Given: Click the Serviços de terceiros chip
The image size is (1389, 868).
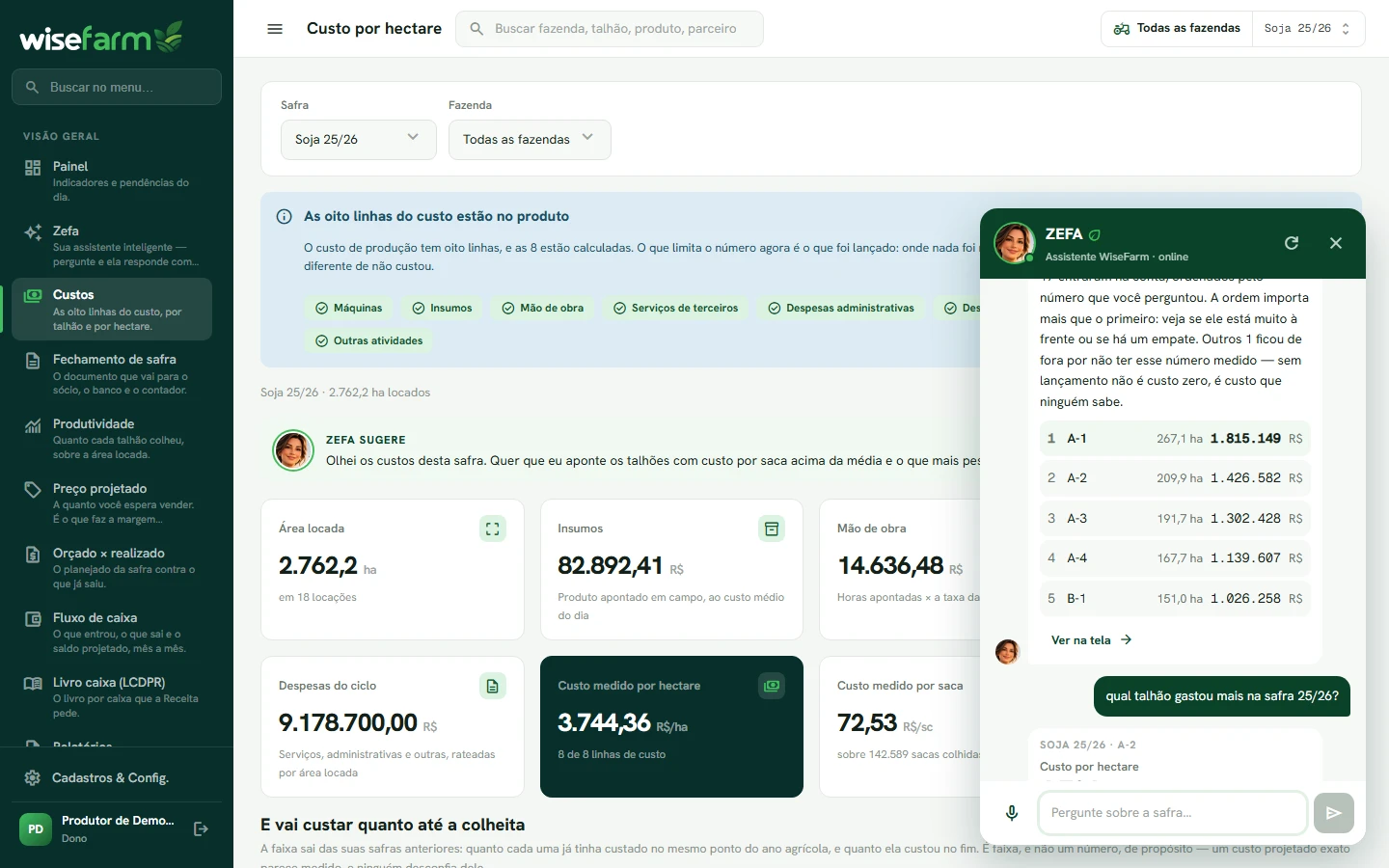Looking at the screenshot, I should [676, 309].
